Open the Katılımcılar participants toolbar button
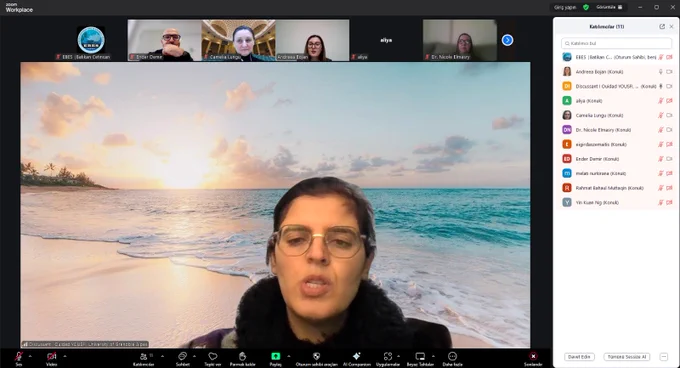Screen dimensions: 680x368 point(144,358)
